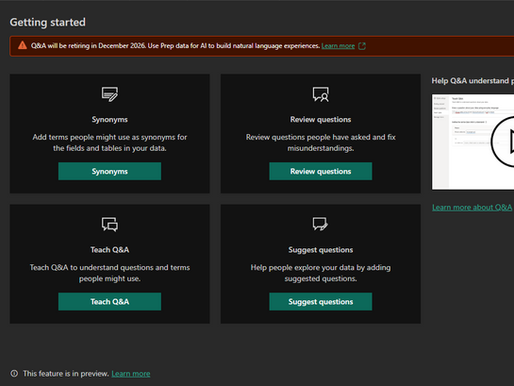Click the Teach Q&A speech bubbles icon
This screenshot has height=386, width=514.
tap(110, 224)
